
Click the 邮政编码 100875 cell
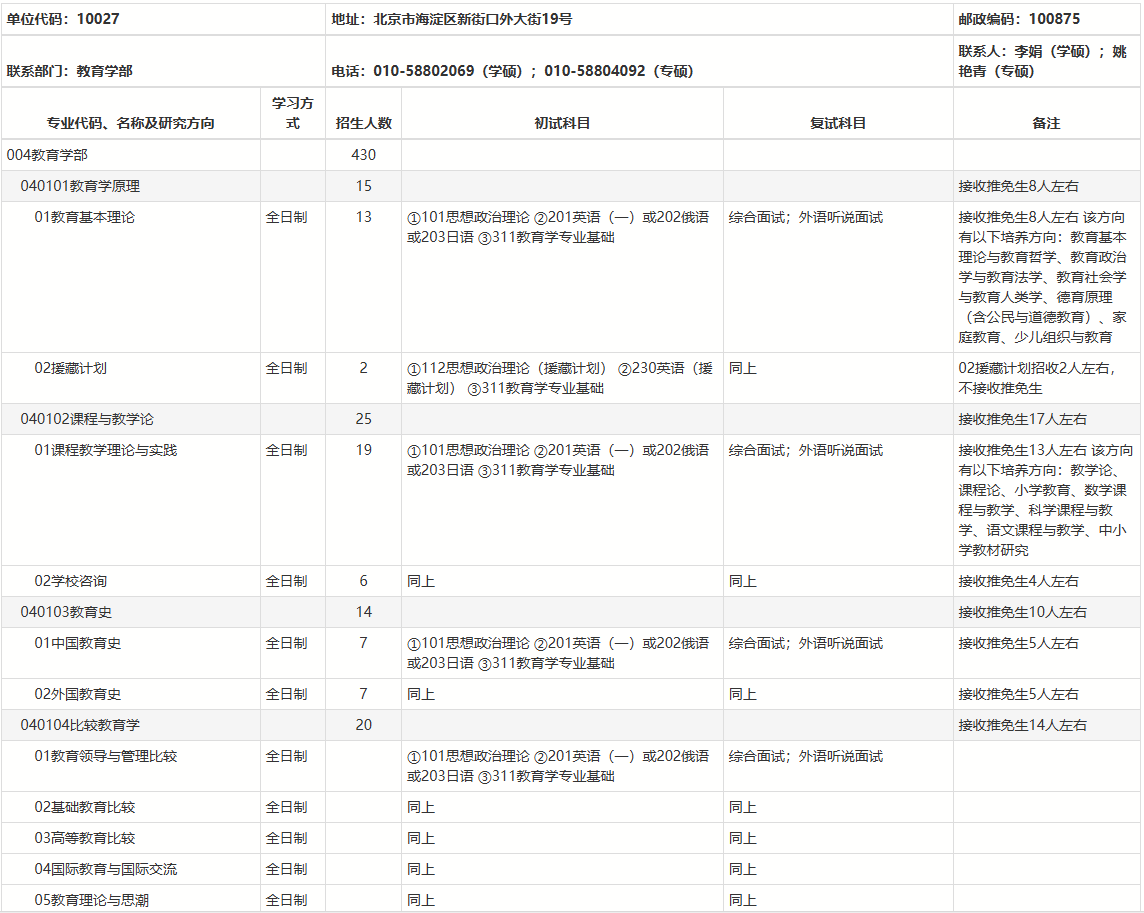(x=1018, y=19)
